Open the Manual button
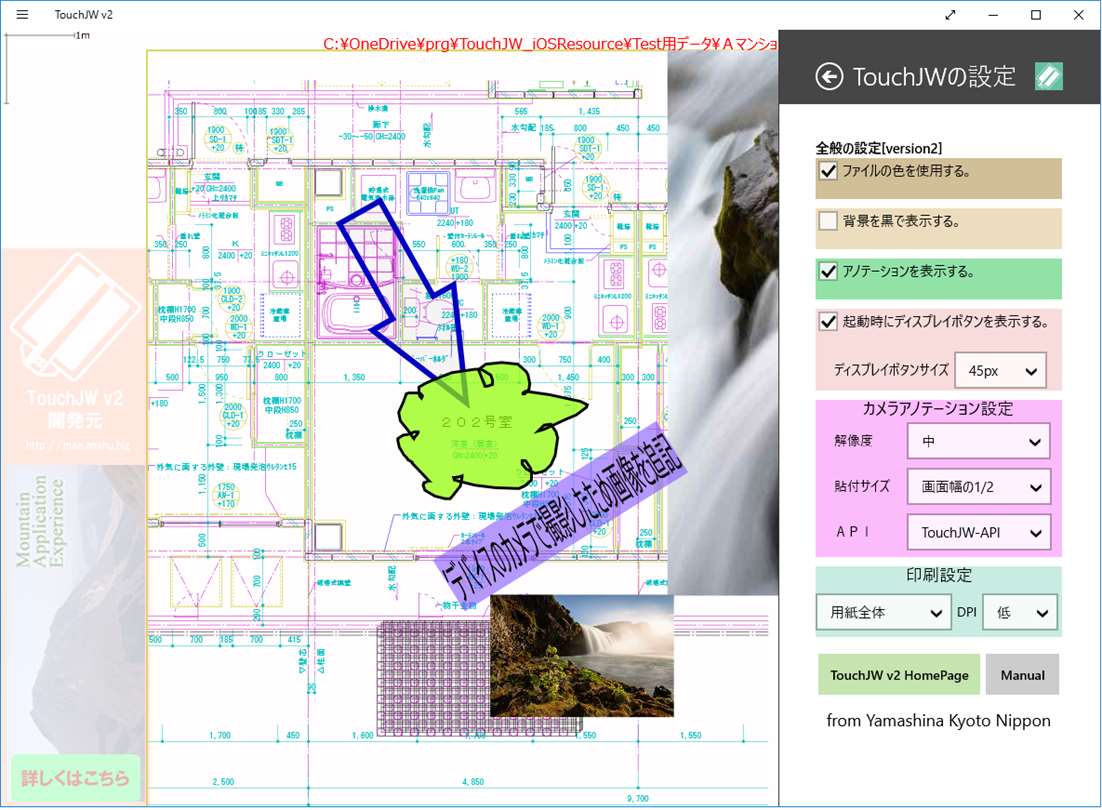This screenshot has height=810, width=1102. tap(1023, 675)
